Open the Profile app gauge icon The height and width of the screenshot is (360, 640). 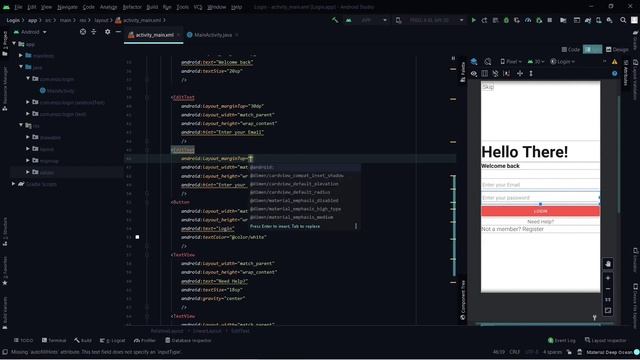528,20
